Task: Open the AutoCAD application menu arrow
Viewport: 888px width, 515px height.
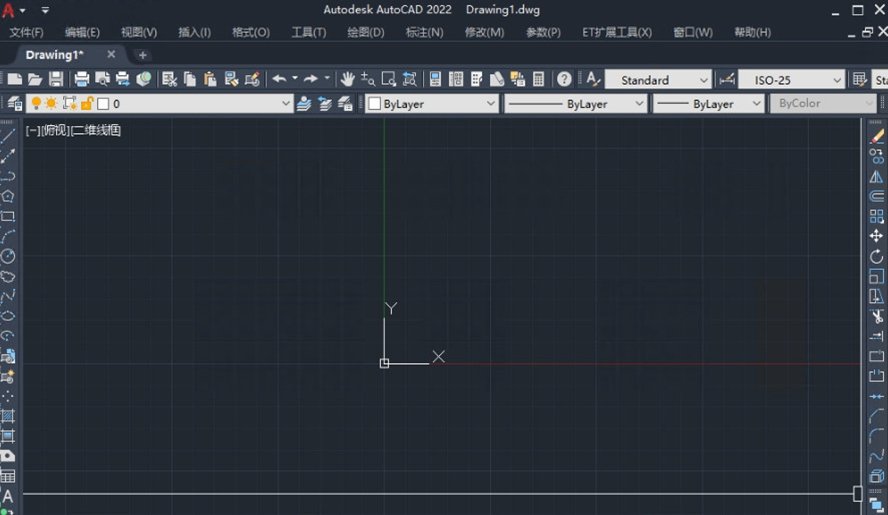Action: point(22,10)
